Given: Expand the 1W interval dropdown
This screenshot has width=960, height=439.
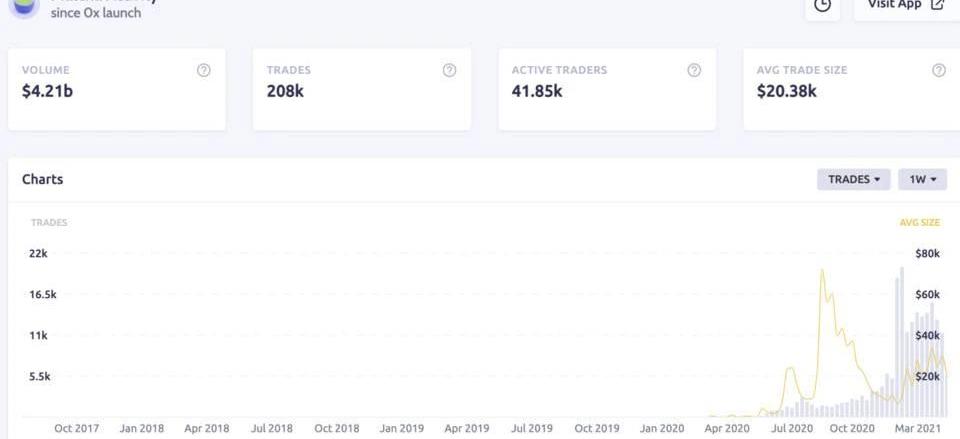Looking at the screenshot, I should [923, 179].
